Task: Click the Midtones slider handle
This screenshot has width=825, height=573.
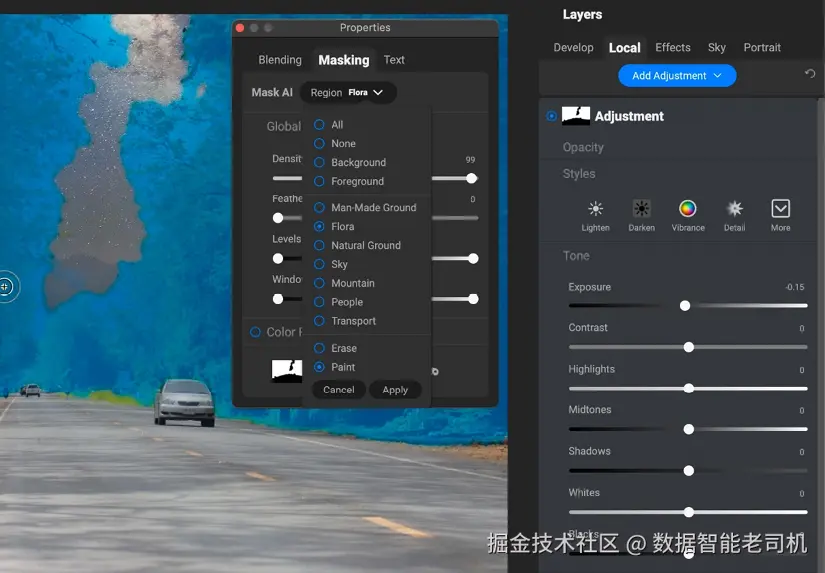Action: pos(688,429)
